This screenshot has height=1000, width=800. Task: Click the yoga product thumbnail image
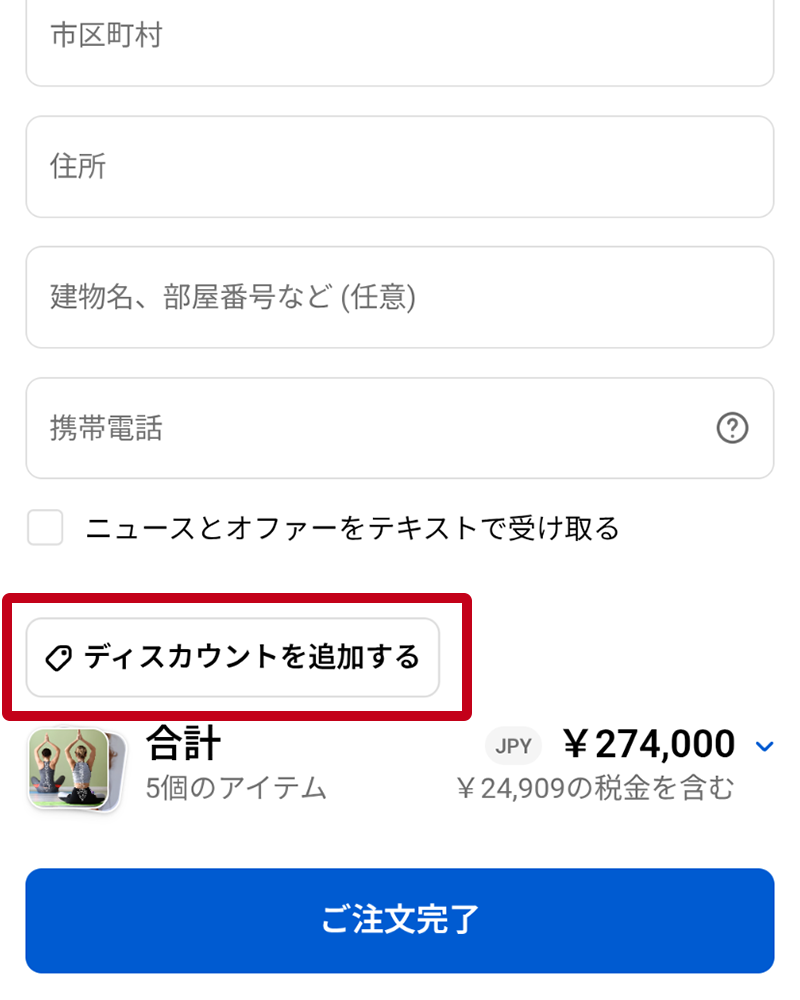click(68, 768)
